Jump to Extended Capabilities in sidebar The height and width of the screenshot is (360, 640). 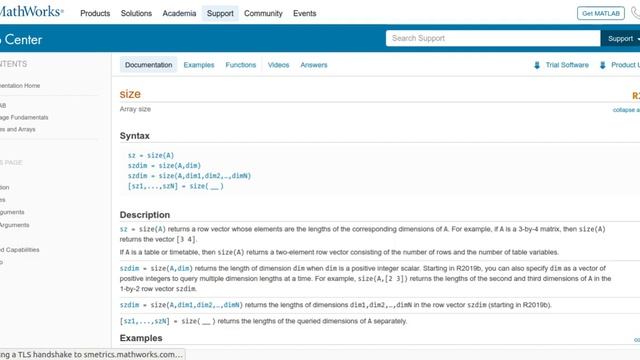(x=20, y=250)
